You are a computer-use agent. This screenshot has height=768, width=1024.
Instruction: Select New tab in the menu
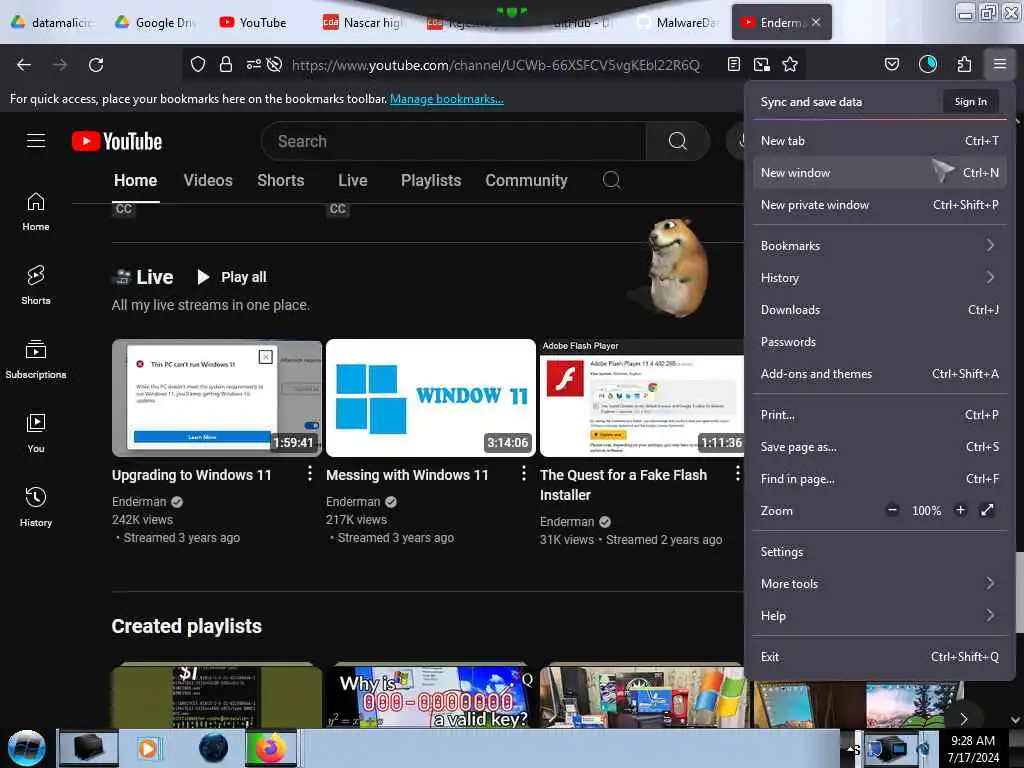click(879, 140)
